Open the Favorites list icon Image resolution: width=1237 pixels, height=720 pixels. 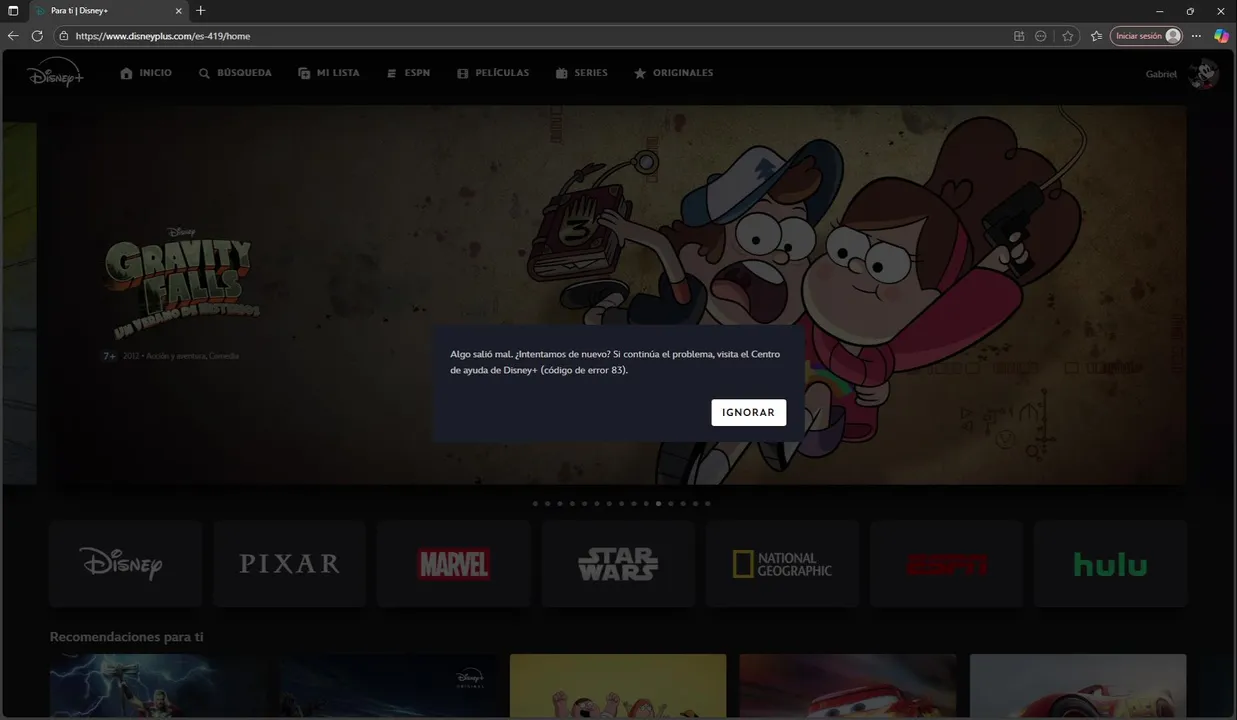click(x=1096, y=36)
